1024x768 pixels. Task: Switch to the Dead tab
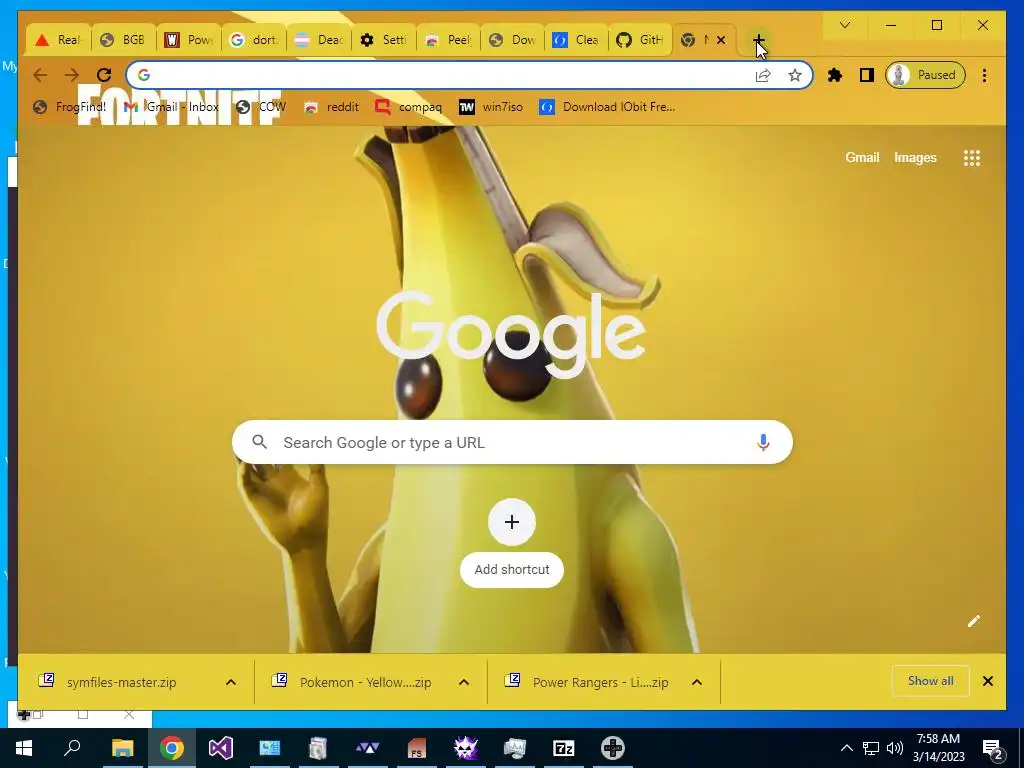(319, 40)
